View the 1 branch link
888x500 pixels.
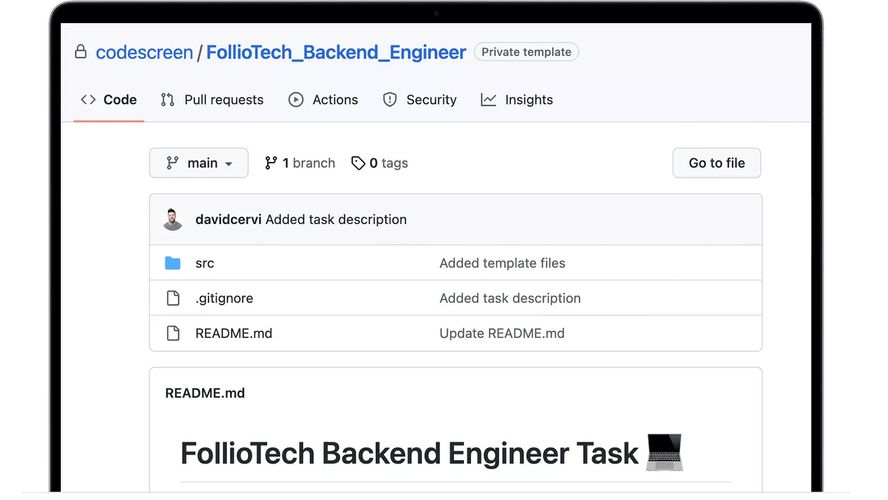tap(300, 163)
